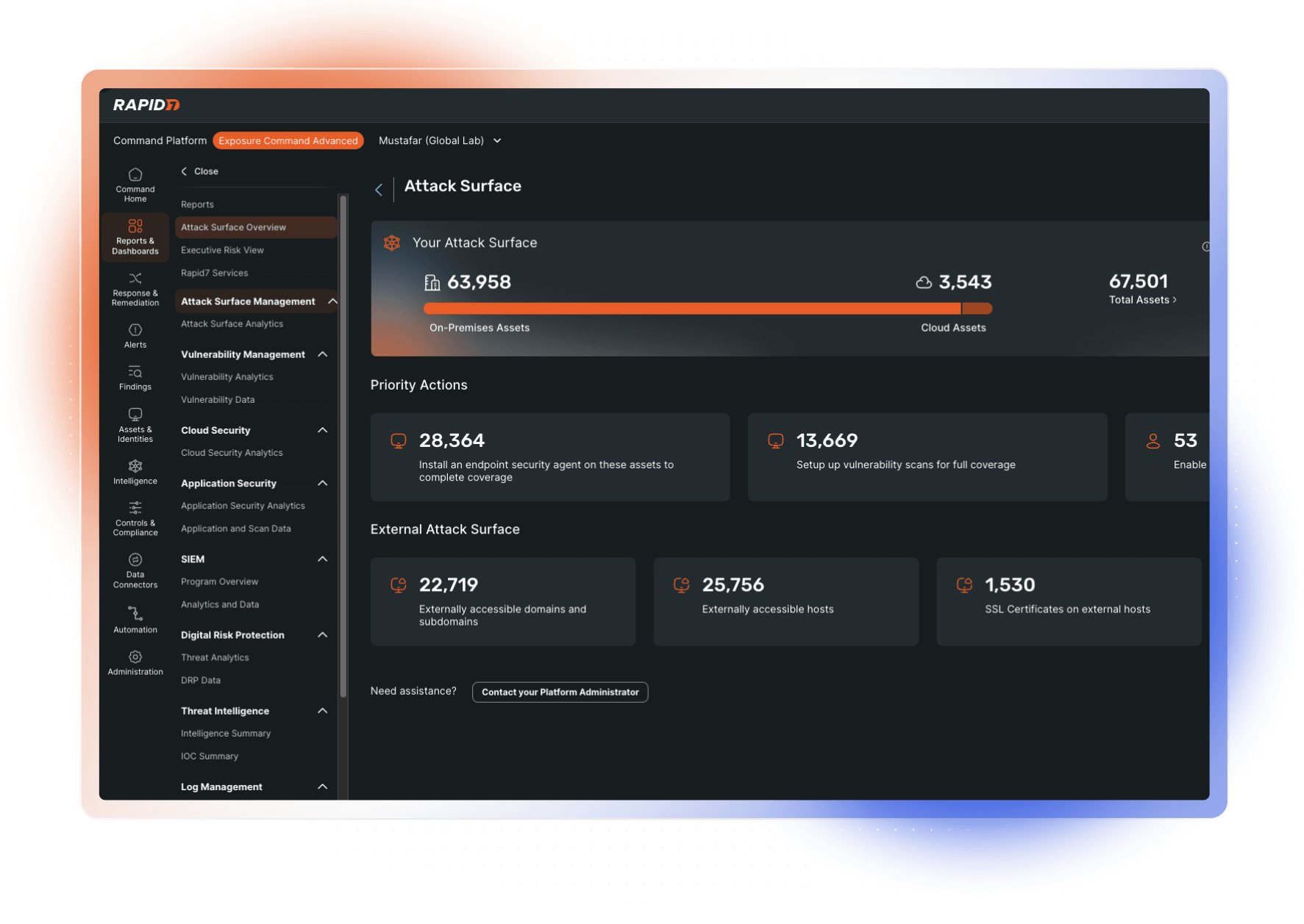Select the Response & Remediation icon
1304x924 pixels.
click(135, 288)
